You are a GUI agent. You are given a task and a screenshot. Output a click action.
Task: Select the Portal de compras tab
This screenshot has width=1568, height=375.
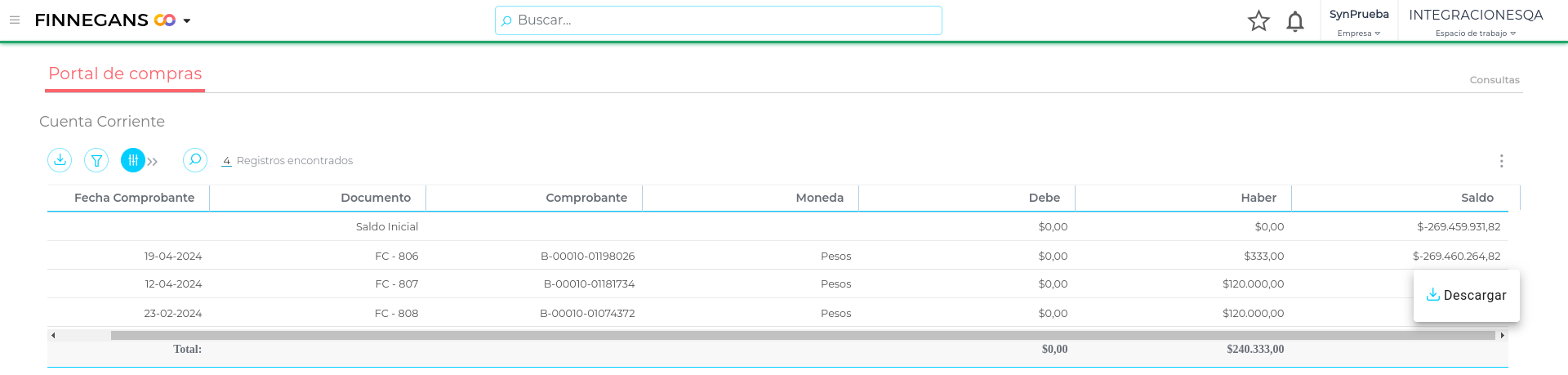[x=125, y=74]
